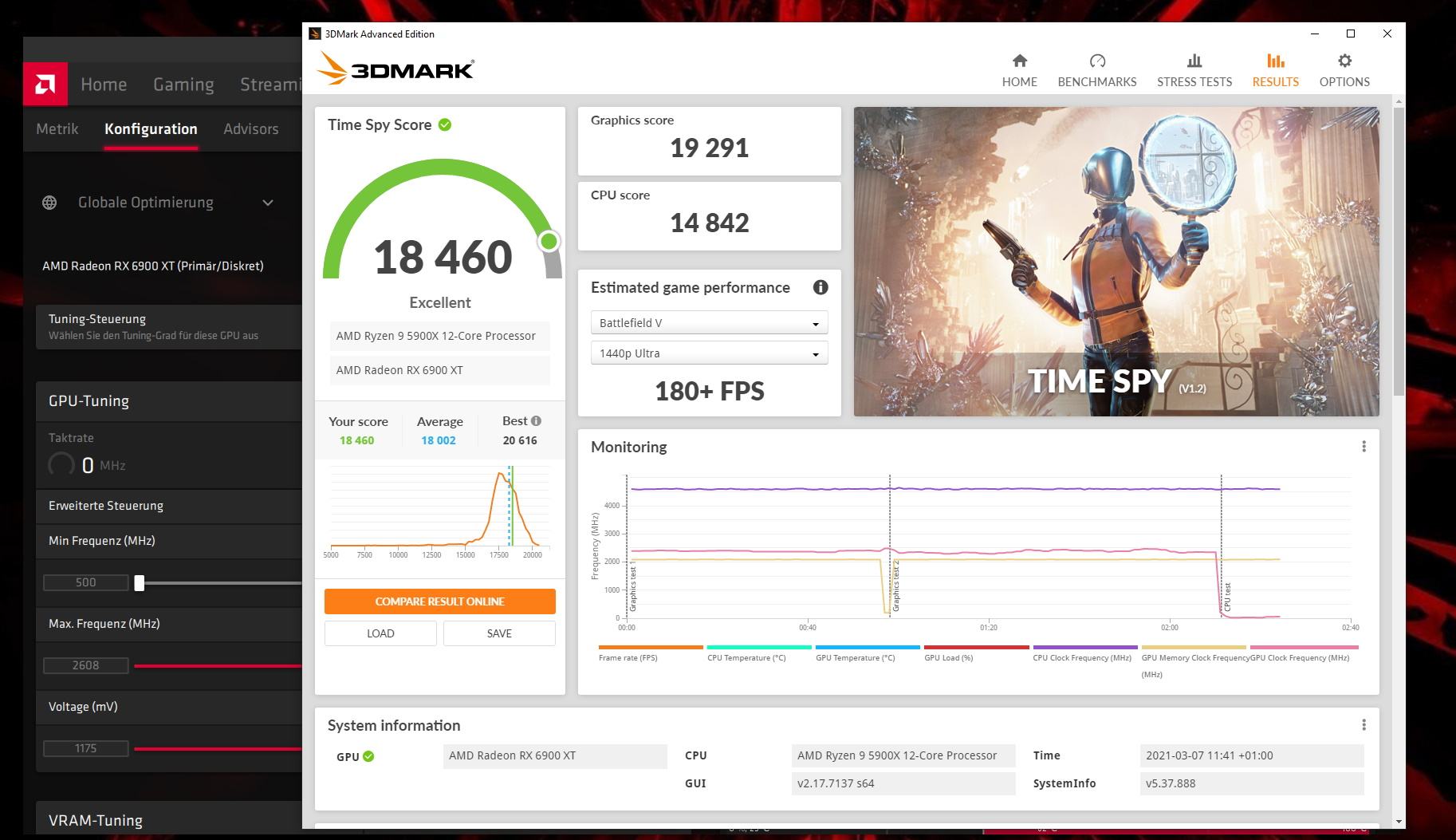This screenshot has height=840, width=1456.
Task: Open the Streaming tab in Radeon Software
Action: (270, 85)
